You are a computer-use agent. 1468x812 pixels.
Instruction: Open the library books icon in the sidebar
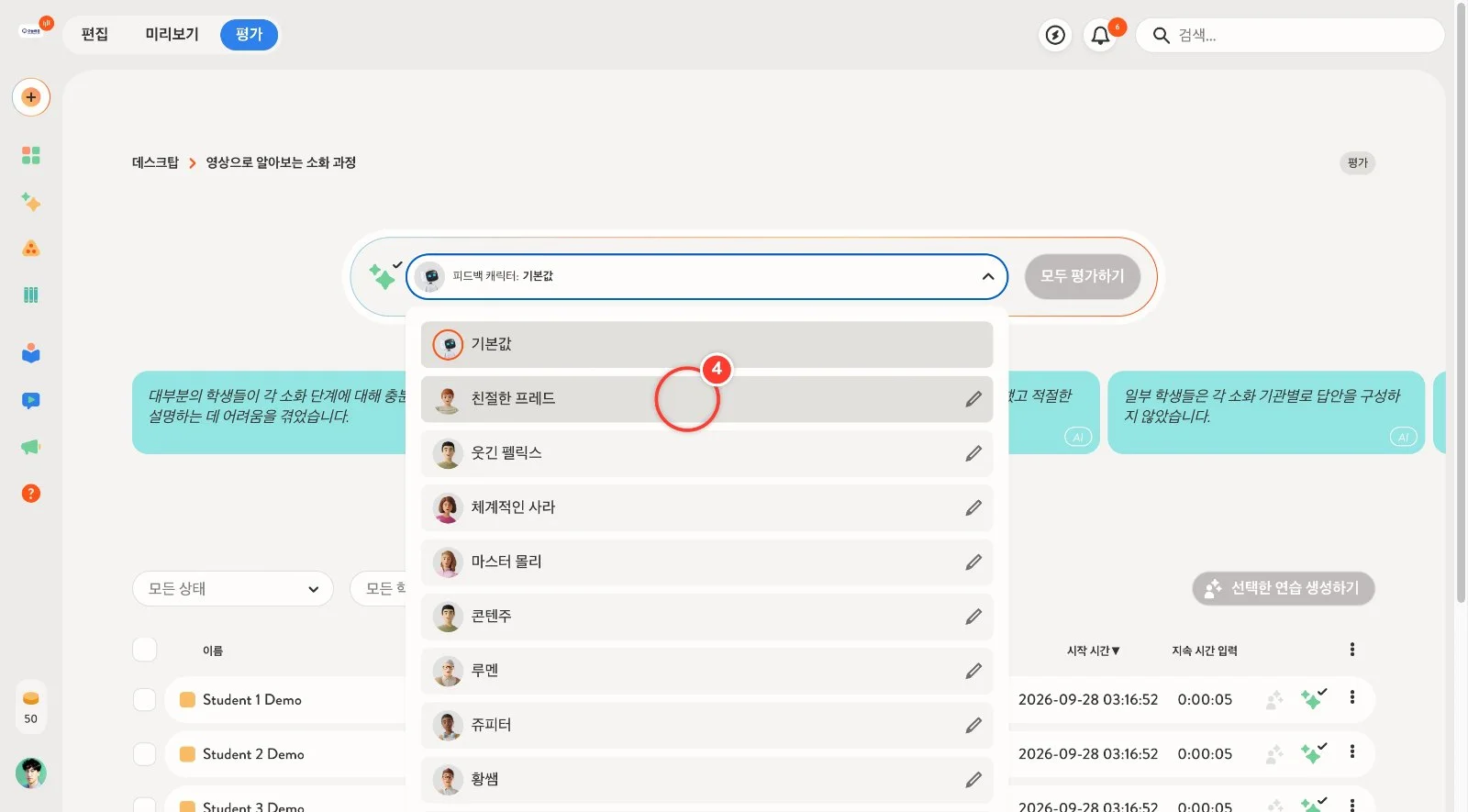point(31,295)
